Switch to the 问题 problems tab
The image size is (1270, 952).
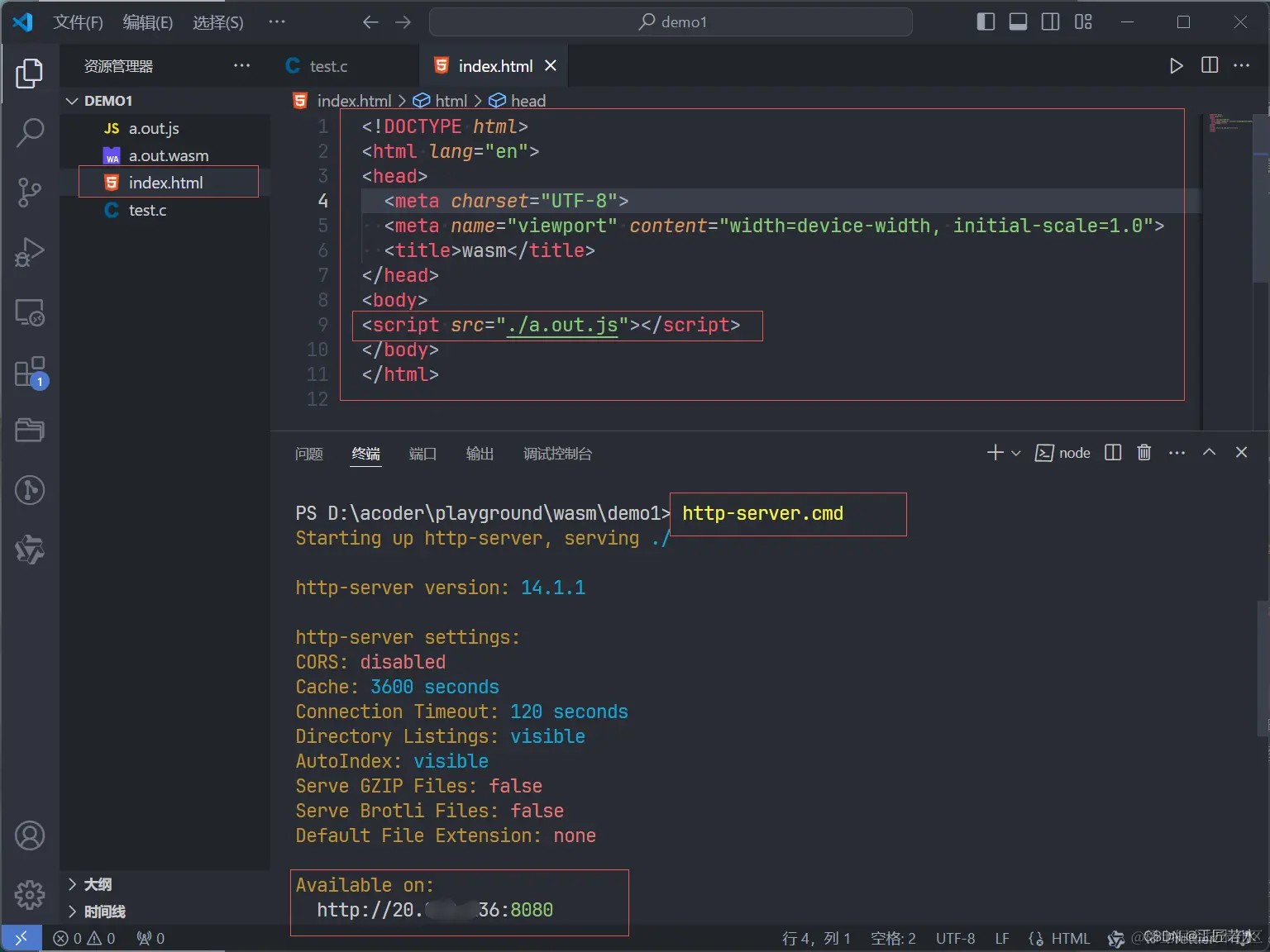tap(309, 454)
